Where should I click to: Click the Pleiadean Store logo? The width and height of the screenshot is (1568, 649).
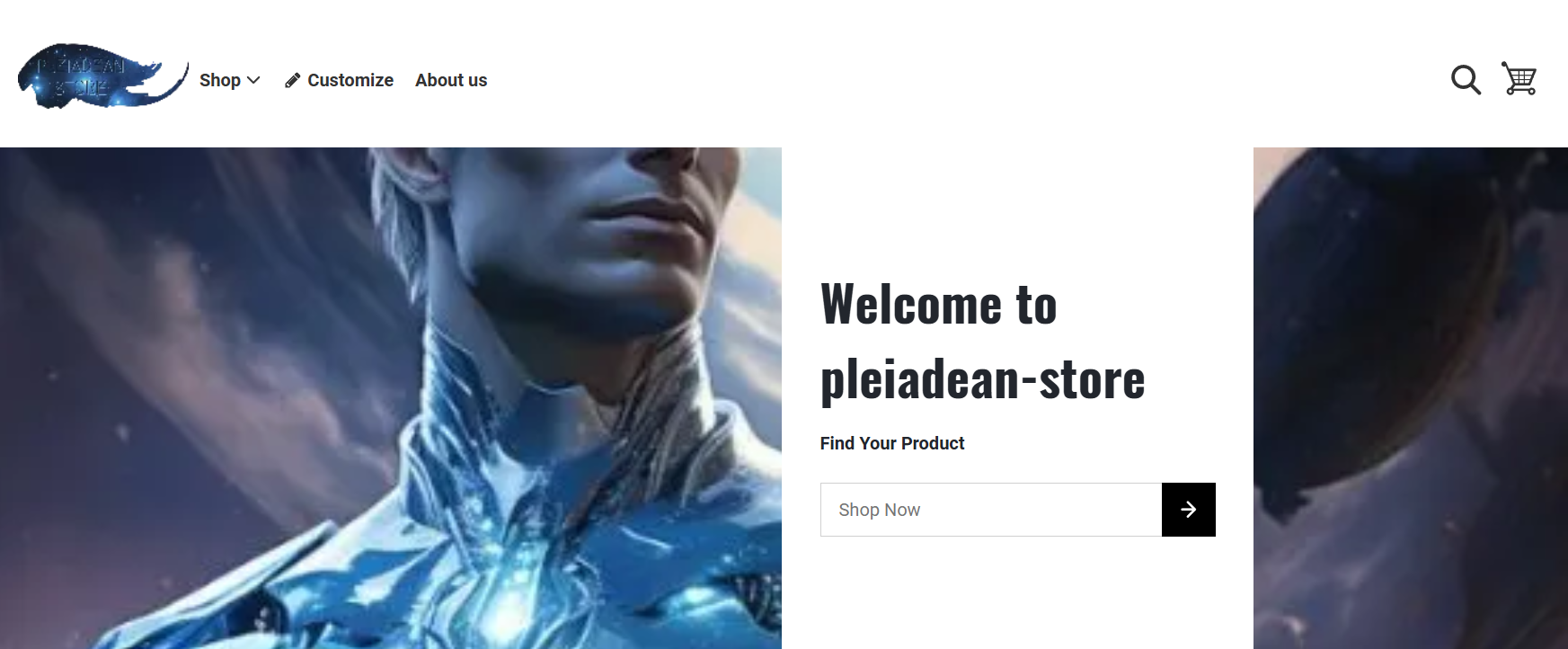pos(102,76)
